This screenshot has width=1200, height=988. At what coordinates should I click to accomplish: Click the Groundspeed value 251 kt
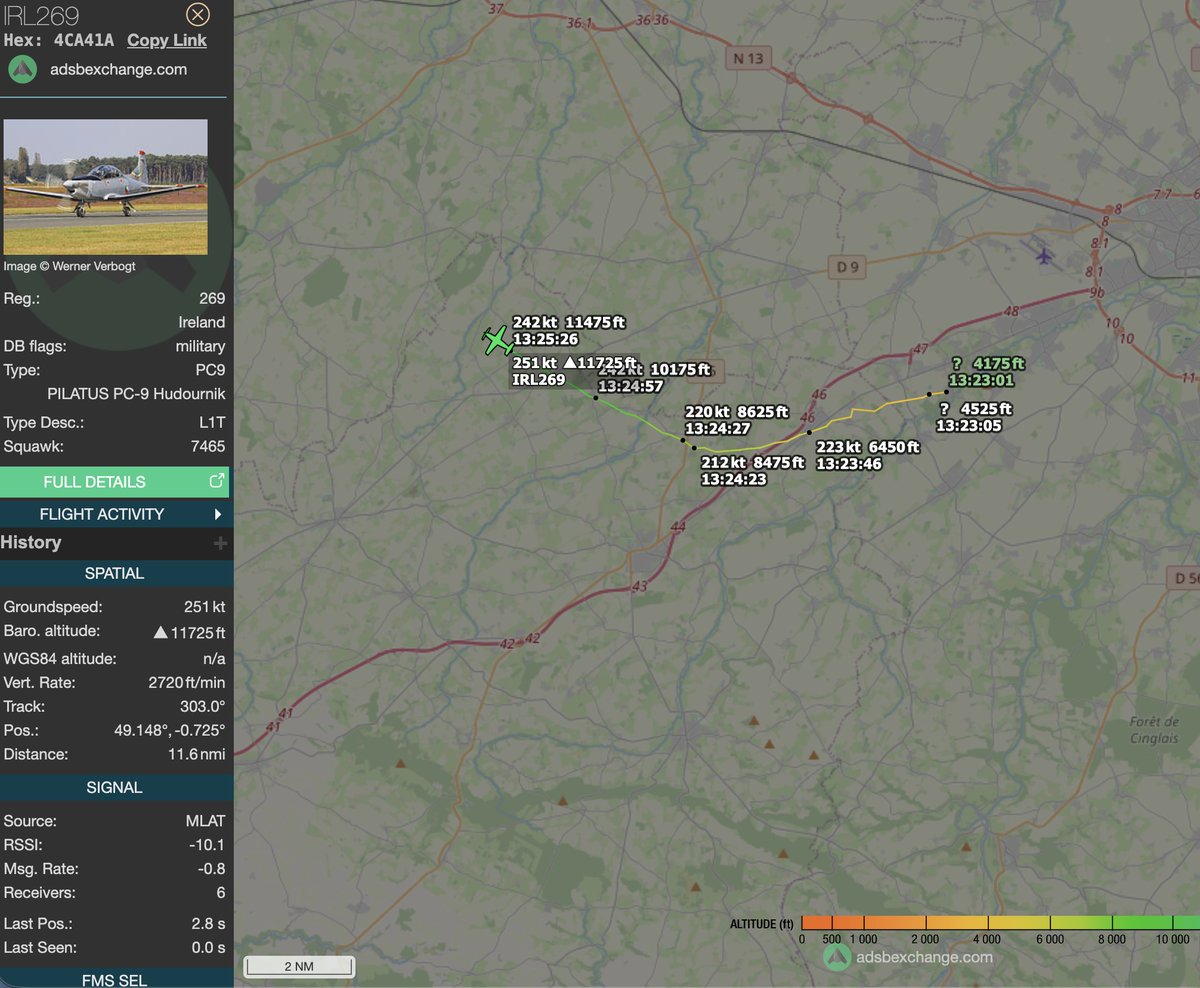coord(204,607)
